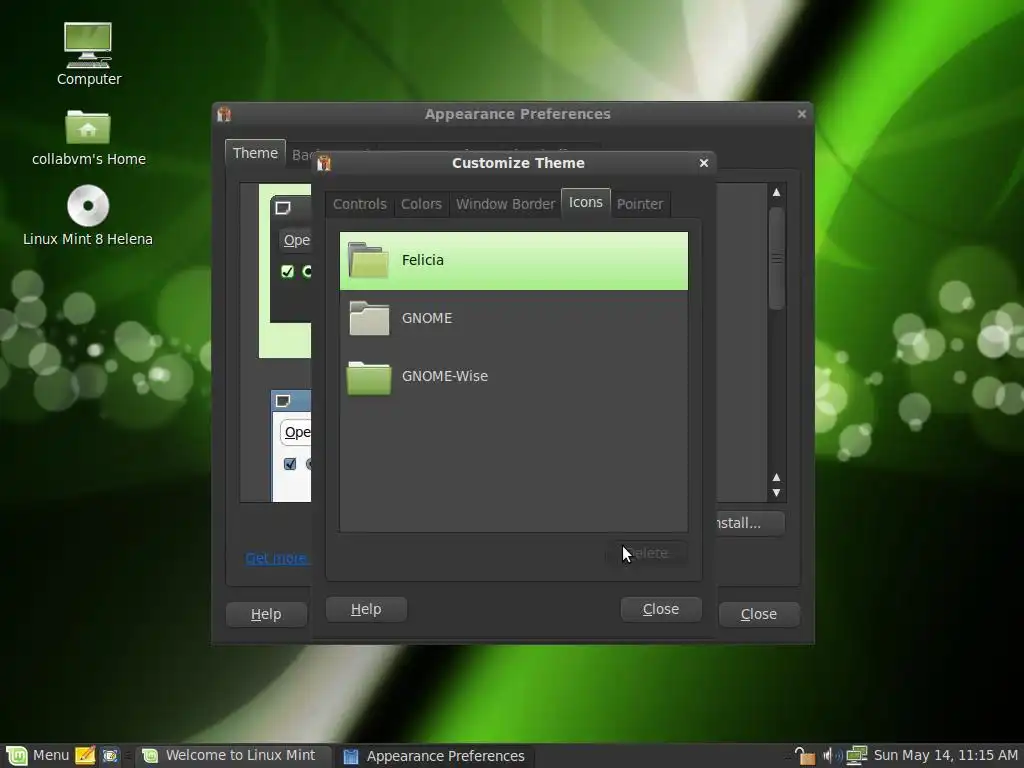This screenshot has width=1024, height=768.
Task: Click the launcher icon next to the note icon
Action: [110, 756]
